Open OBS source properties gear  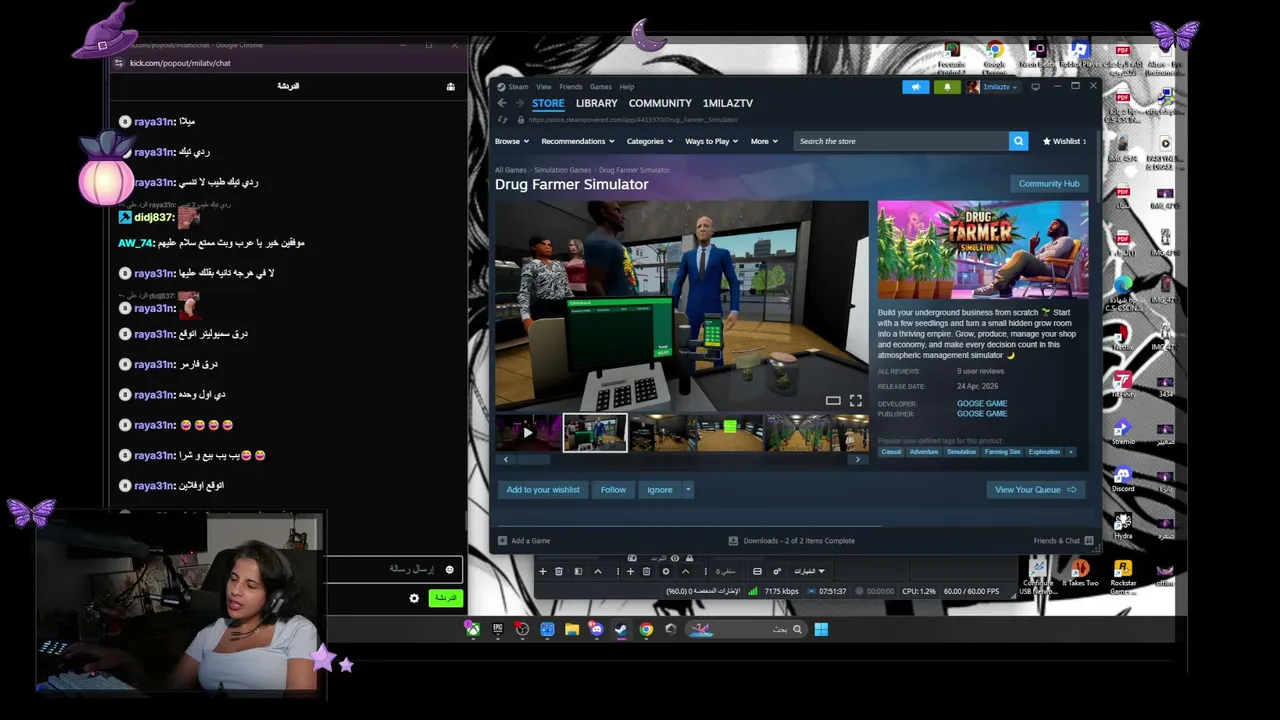click(x=666, y=572)
